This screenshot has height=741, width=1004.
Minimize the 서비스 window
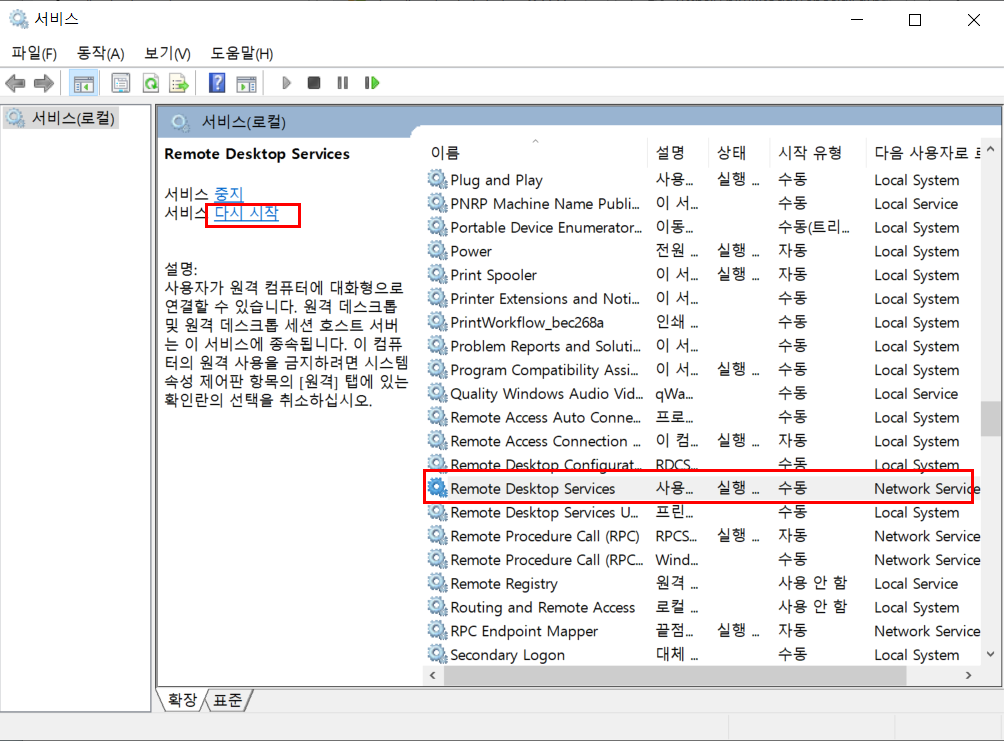[x=857, y=20]
